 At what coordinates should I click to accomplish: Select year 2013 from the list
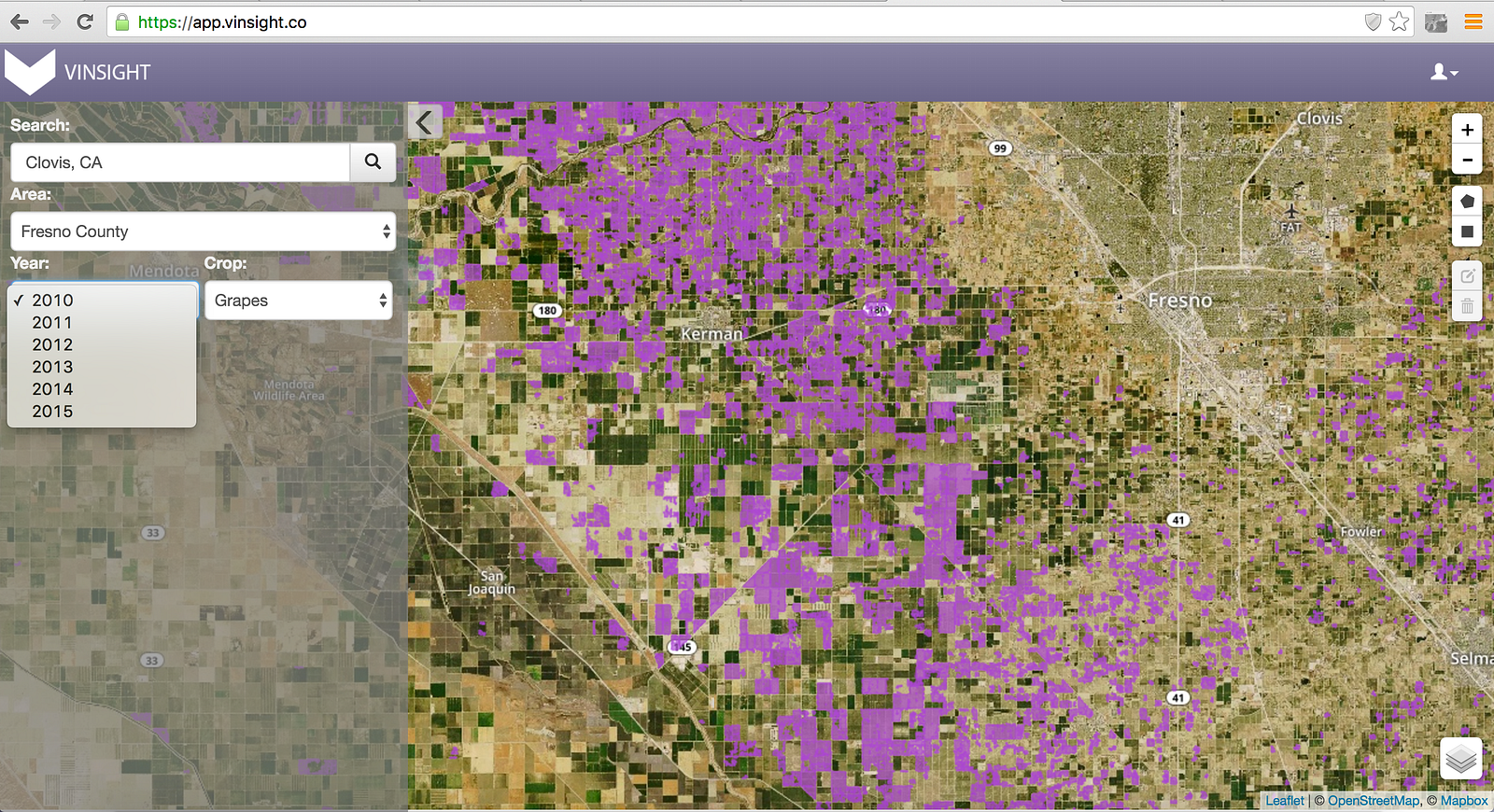click(x=102, y=367)
